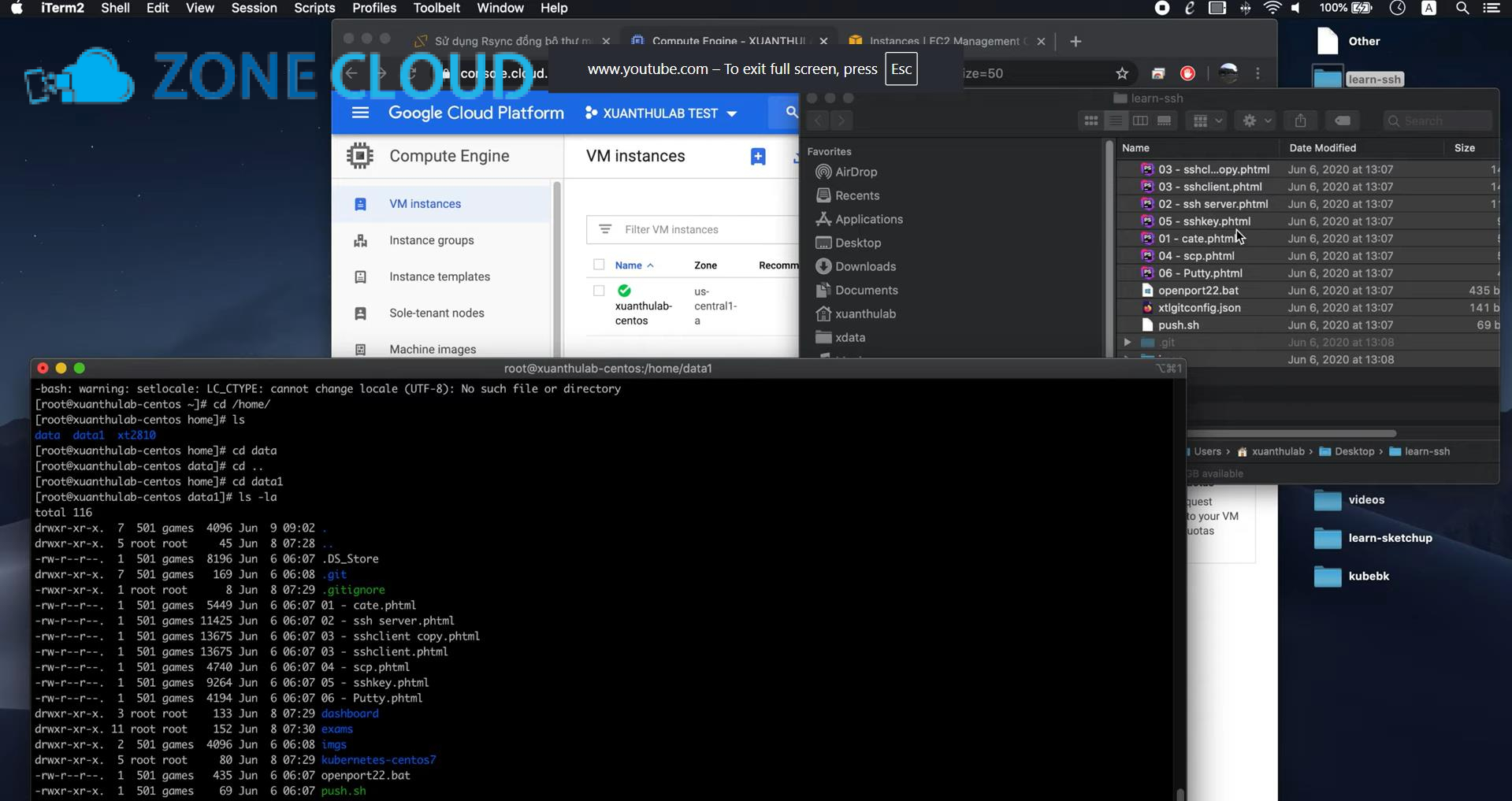1512x801 pixels.
Task: Open the Google Cloud Platform navigation hamburger menu
Action: pyautogui.click(x=360, y=112)
